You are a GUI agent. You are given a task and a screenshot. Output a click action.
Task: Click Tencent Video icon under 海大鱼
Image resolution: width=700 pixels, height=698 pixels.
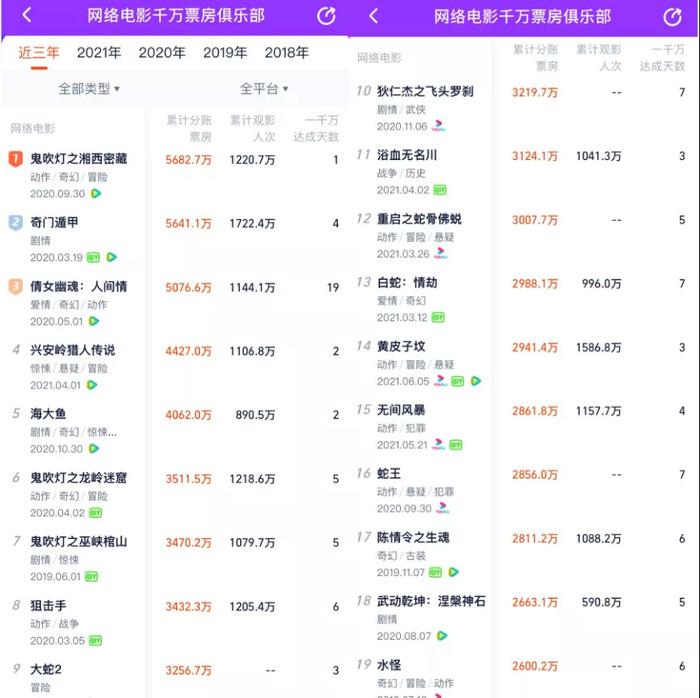pyautogui.click(x=94, y=449)
